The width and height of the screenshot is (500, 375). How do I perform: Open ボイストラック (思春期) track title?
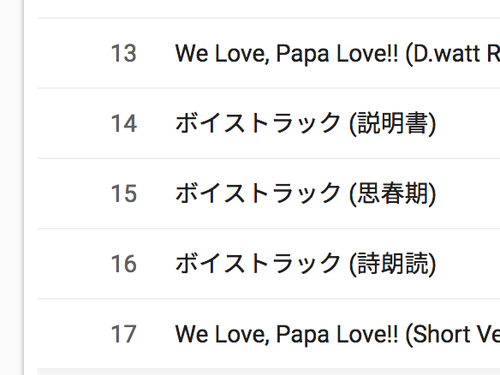click(x=306, y=193)
